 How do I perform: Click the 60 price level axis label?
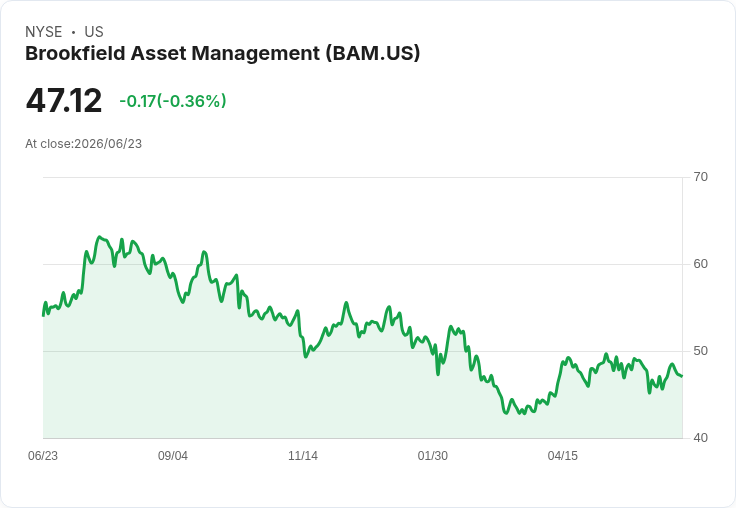pos(700,264)
